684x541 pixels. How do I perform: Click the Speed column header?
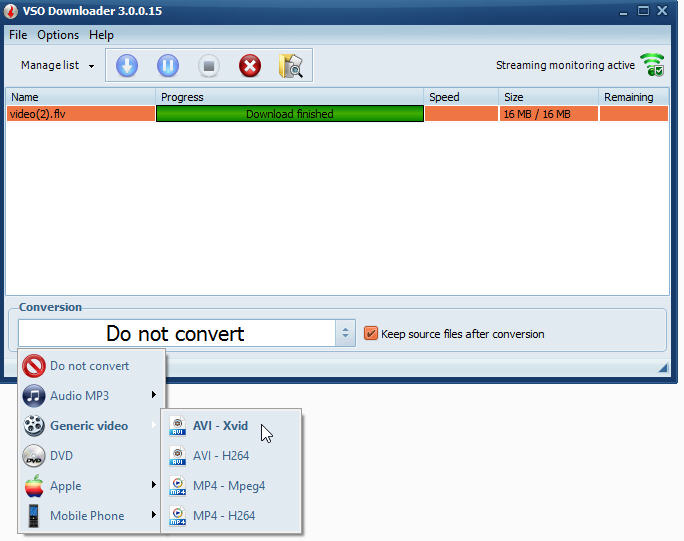461,97
